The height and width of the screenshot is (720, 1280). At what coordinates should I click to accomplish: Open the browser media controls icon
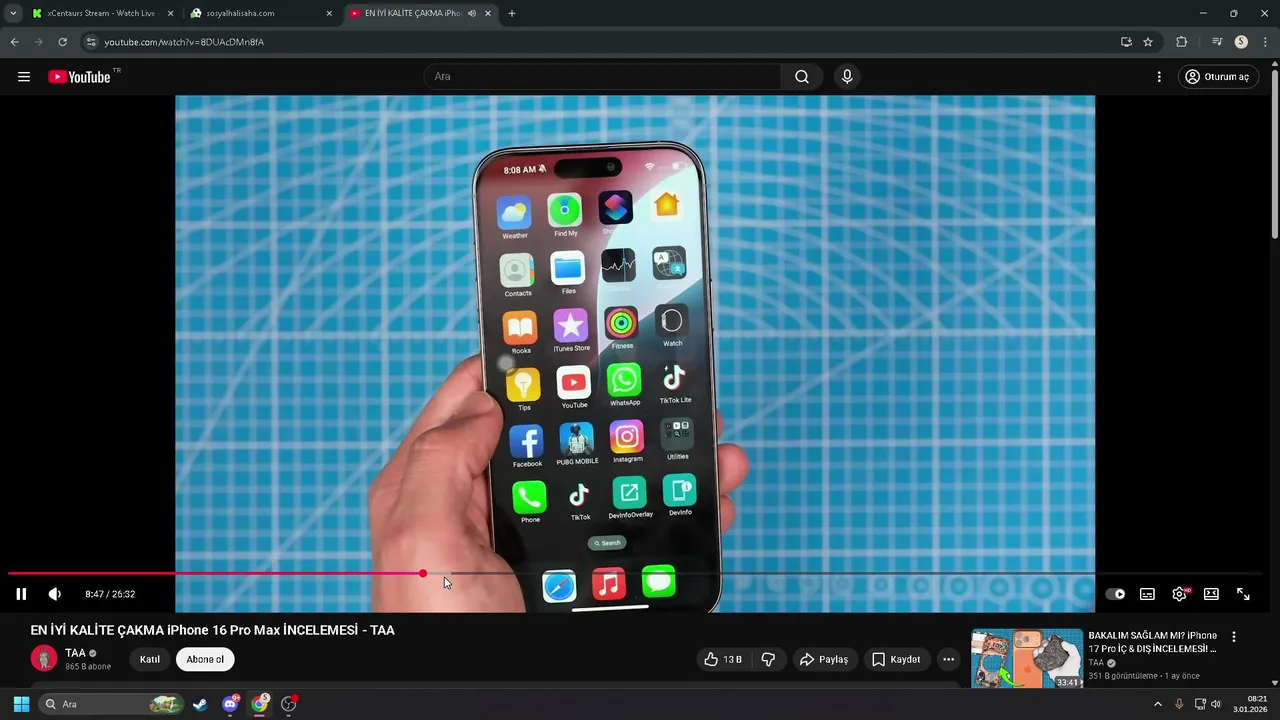click(1217, 42)
